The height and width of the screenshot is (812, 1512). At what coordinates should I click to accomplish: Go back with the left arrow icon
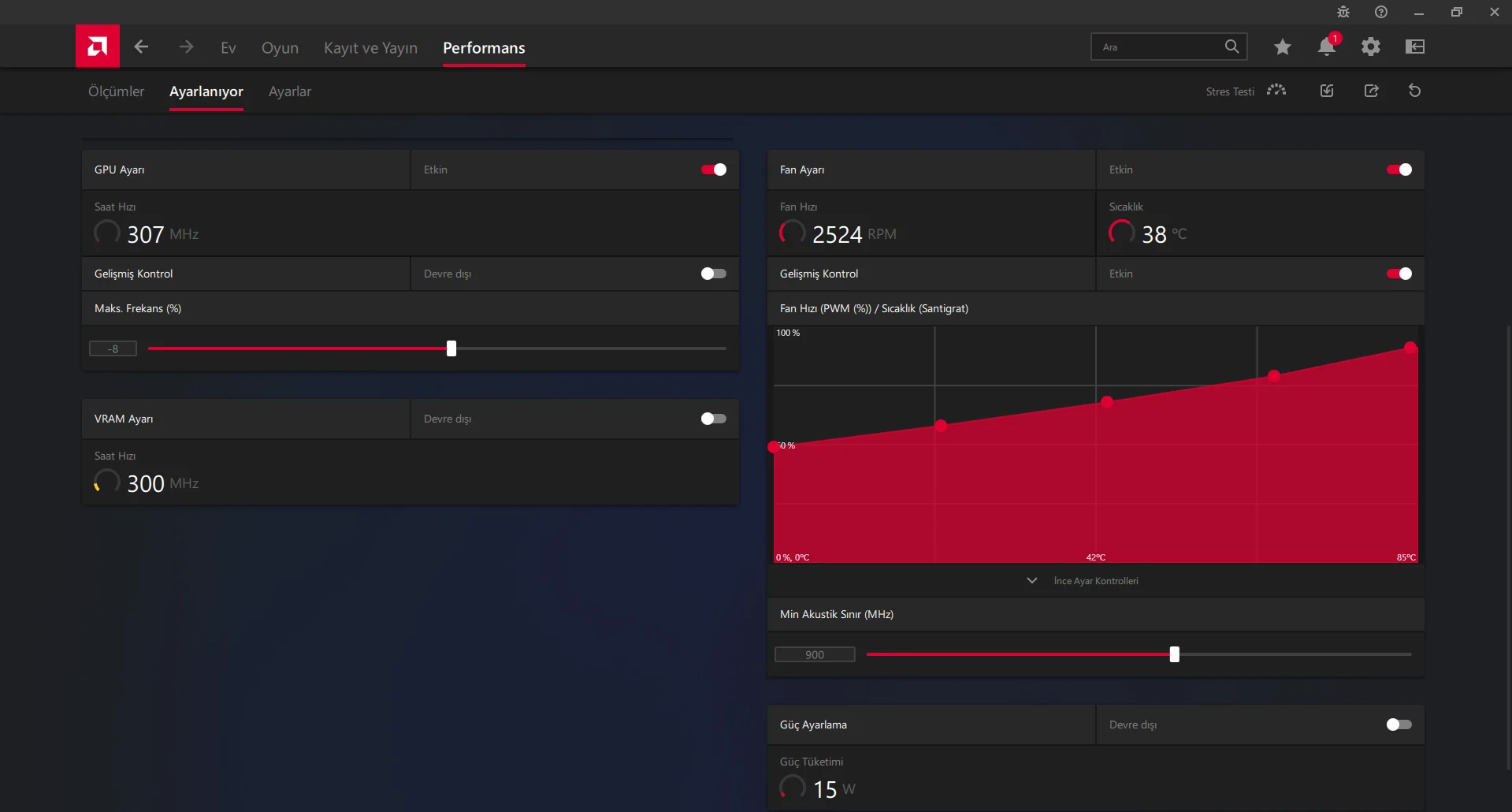(141, 47)
